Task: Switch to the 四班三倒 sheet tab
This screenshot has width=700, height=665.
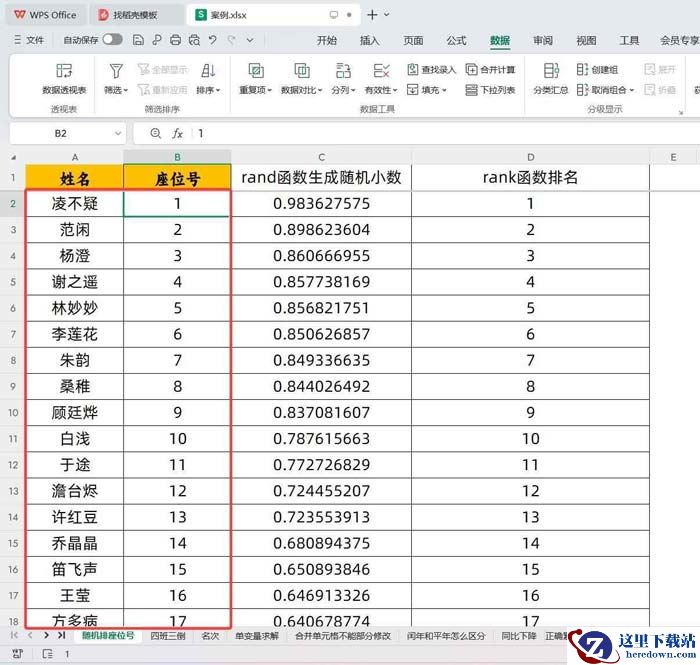Action: pyautogui.click(x=167, y=635)
